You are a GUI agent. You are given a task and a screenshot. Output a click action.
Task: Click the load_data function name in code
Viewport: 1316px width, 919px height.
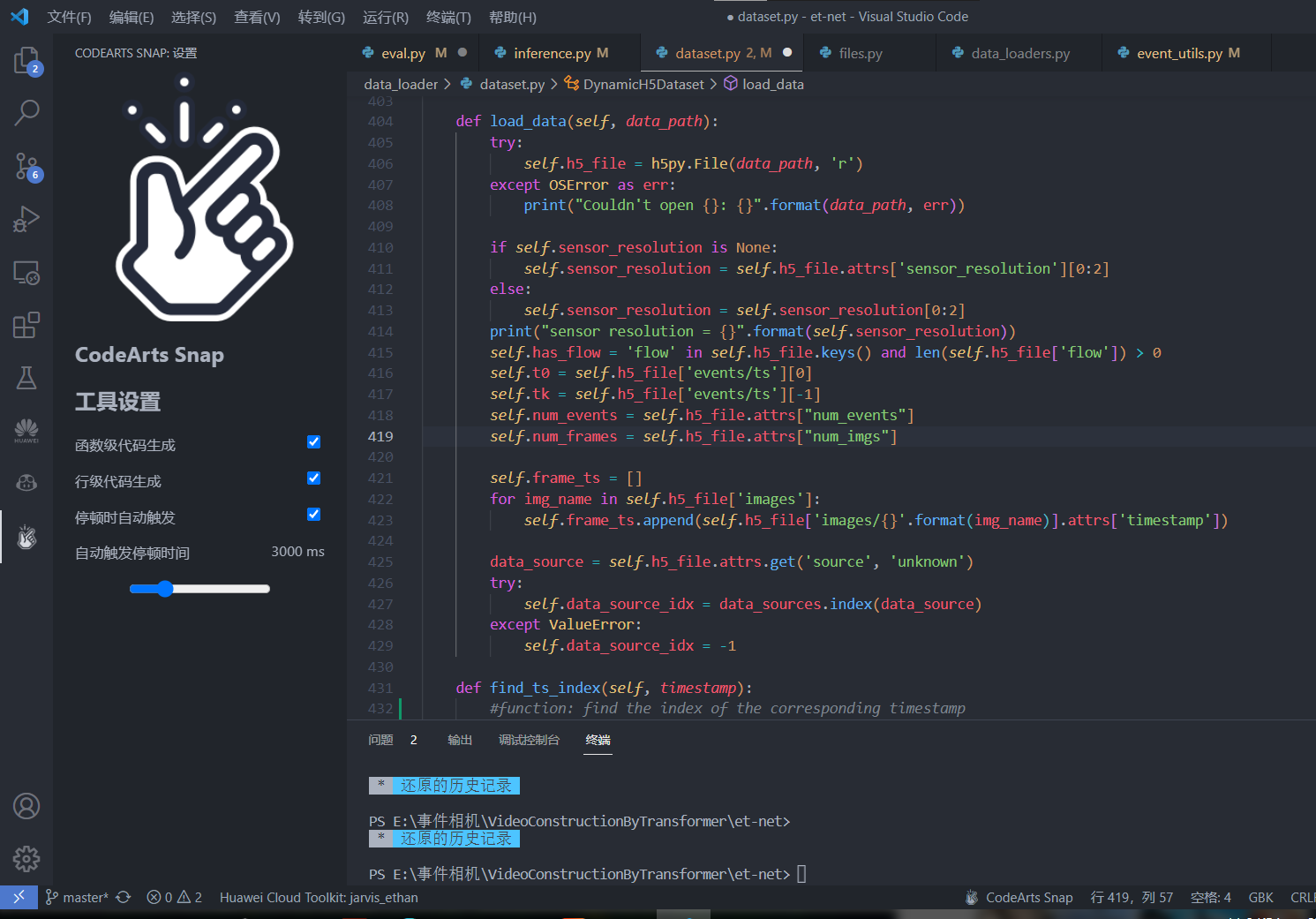tap(528, 121)
